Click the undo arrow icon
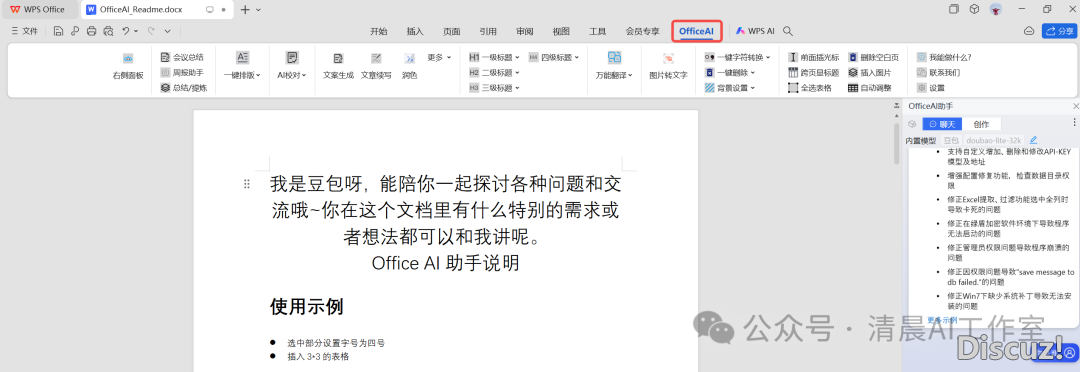The width and height of the screenshot is (1080, 372). [125, 31]
